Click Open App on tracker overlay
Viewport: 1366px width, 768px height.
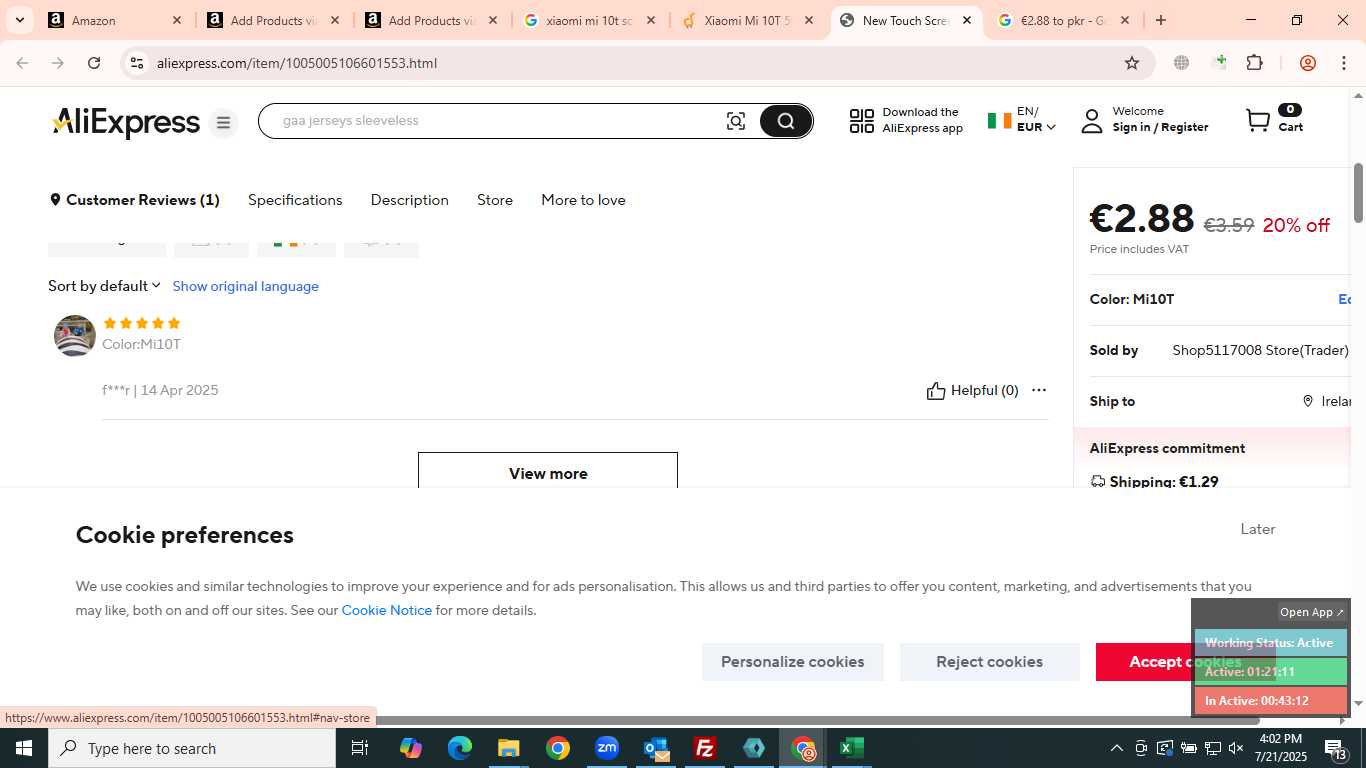click(1312, 612)
